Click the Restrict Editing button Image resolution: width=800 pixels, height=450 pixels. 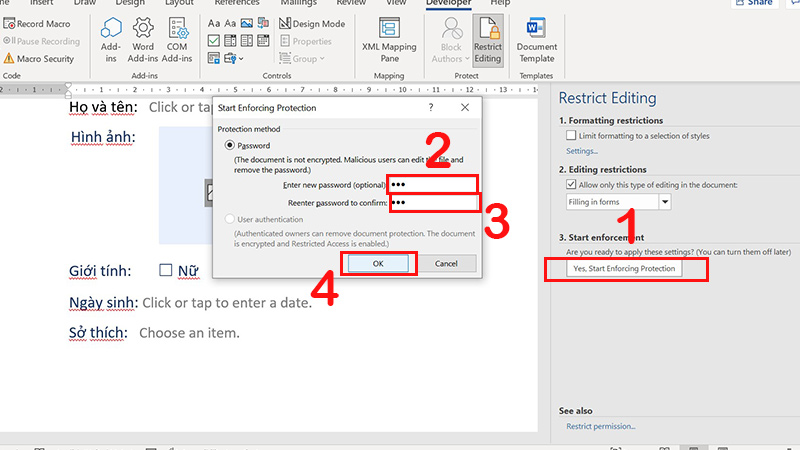coord(488,40)
